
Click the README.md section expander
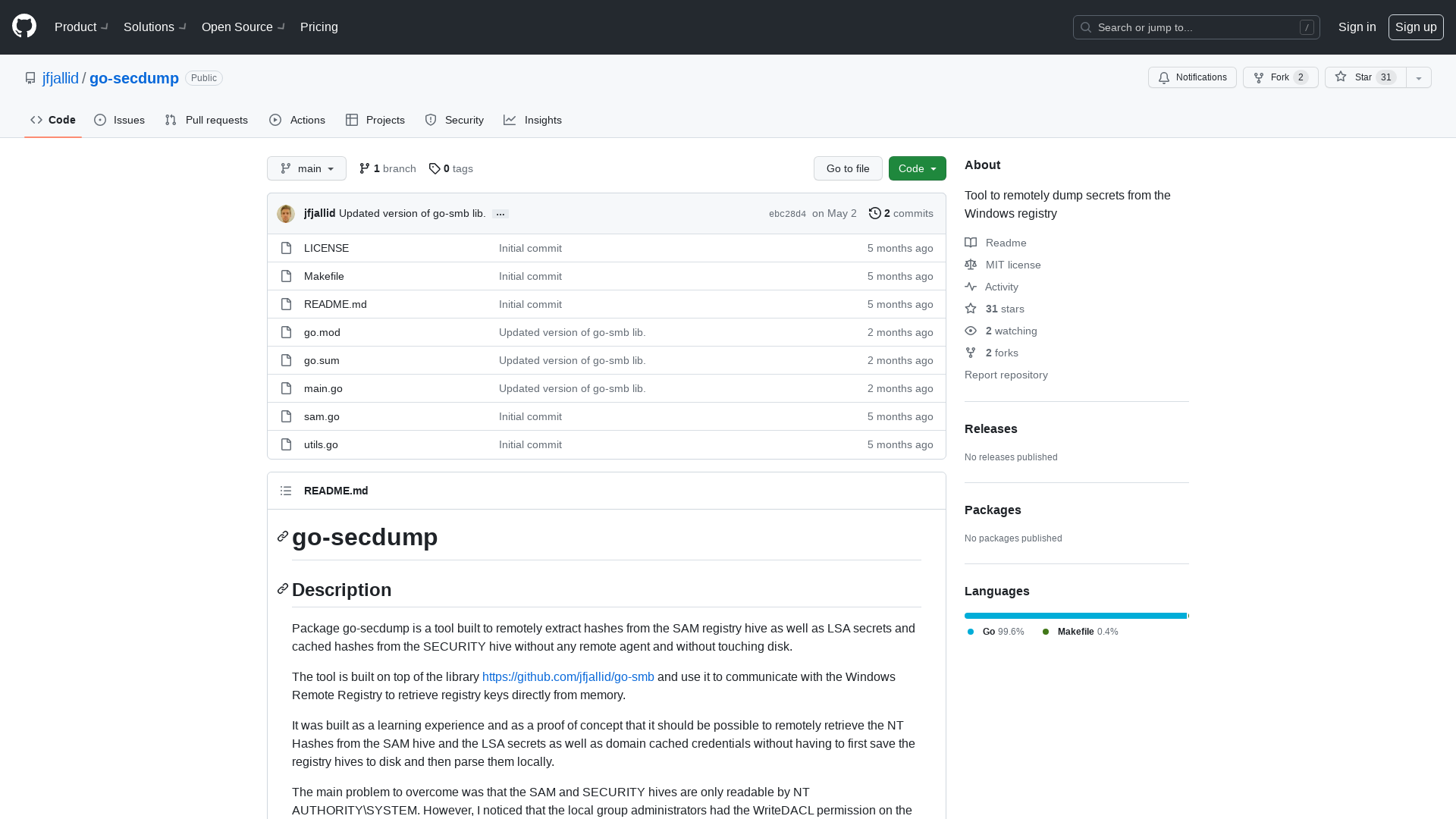(x=286, y=490)
